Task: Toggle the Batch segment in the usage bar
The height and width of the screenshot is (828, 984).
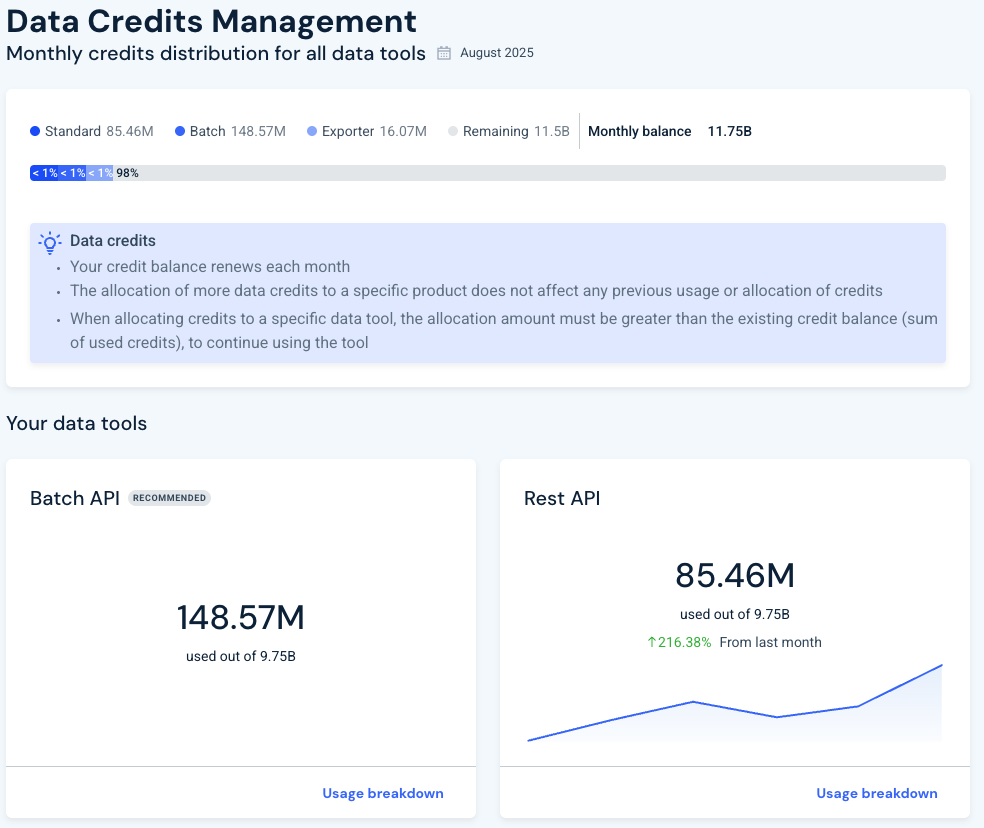Action: tap(71, 172)
